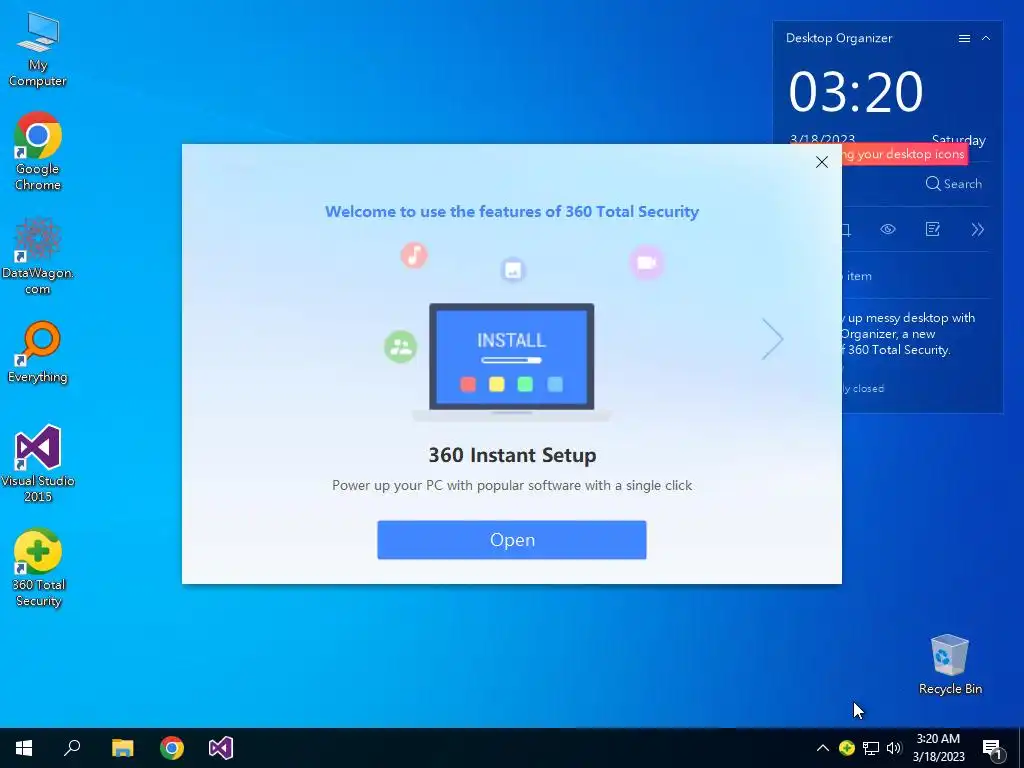Click the Open button for 360 Instant Setup

pos(512,540)
